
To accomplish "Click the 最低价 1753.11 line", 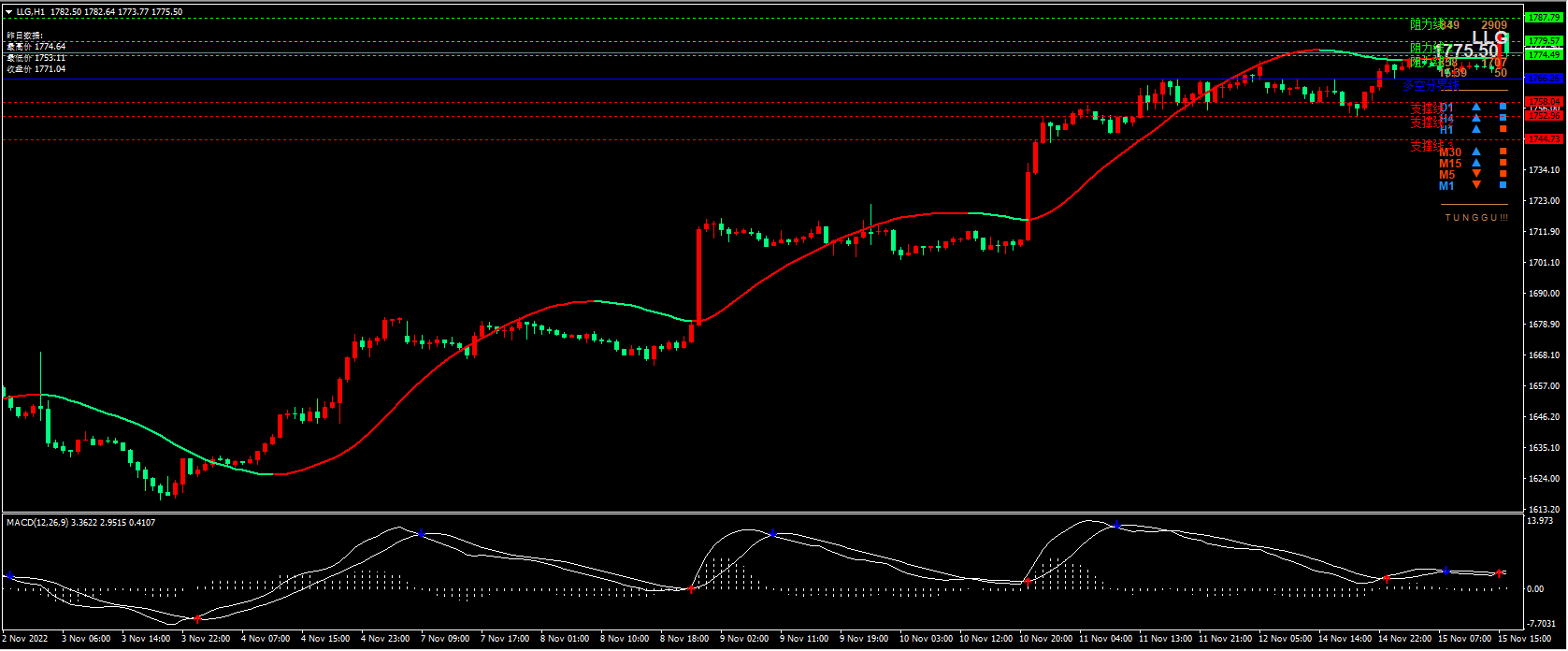I will (x=36, y=58).
